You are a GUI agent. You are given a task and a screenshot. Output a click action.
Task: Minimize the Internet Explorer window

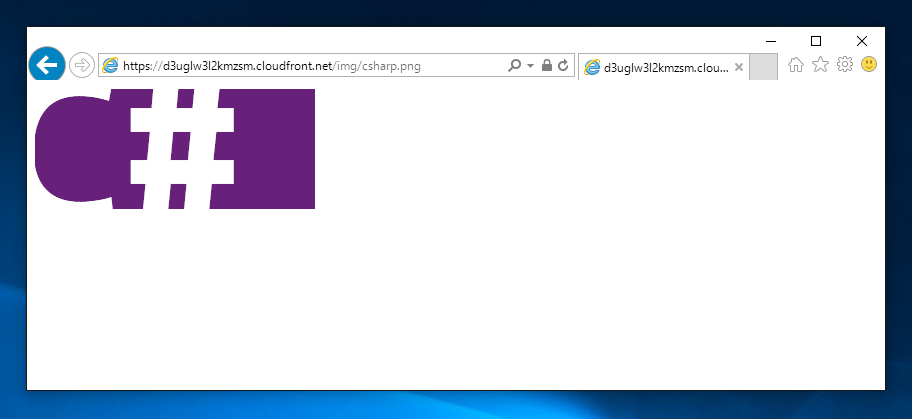click(x=771, y=41)
